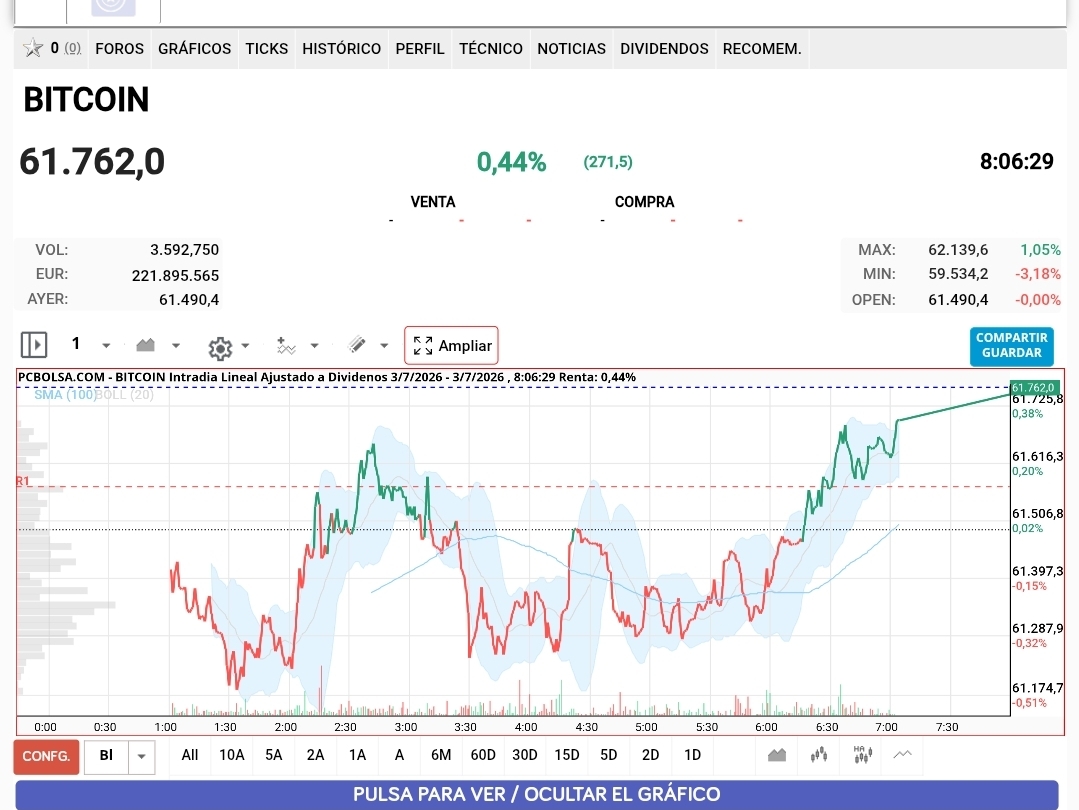View the DIVIDENDOS tab
Viewport: 1079px width, 810px height.
coord(664,49)
